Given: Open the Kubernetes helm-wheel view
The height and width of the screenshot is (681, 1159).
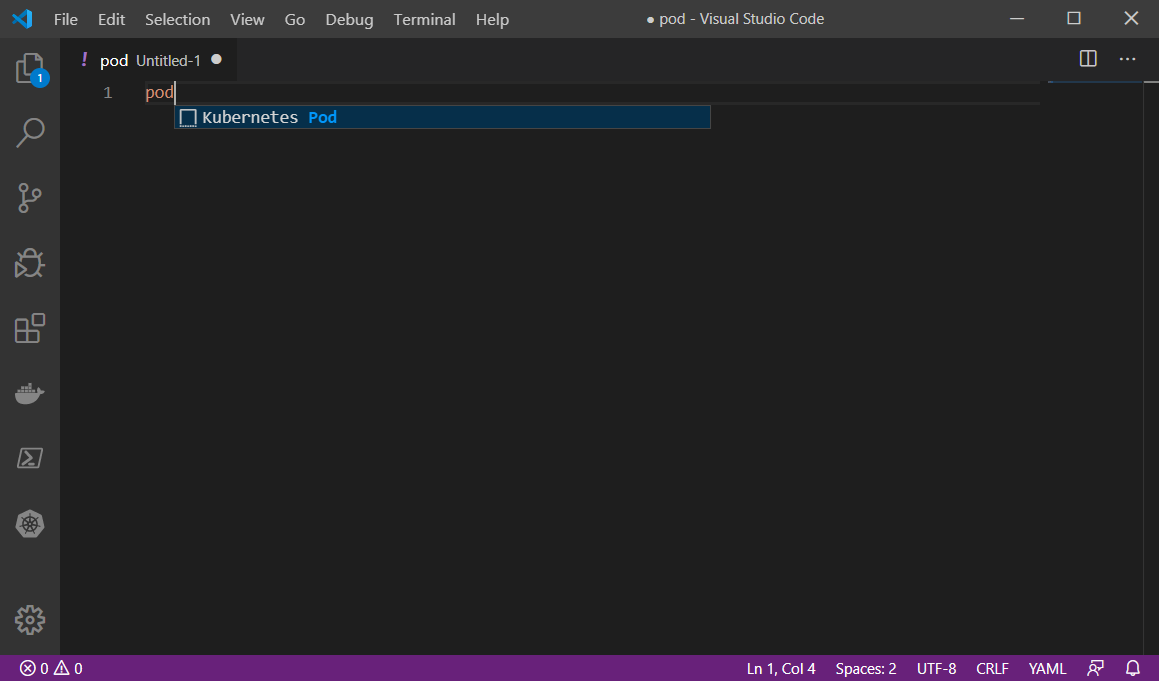Looking at the screenshot, I should pyautogui.click(x=30, y=524).
